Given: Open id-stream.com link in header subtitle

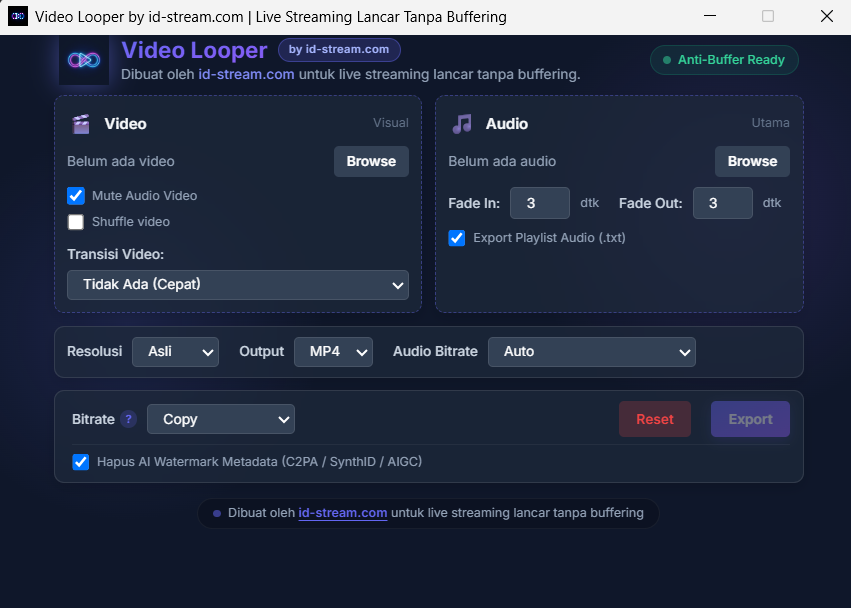Looking at the screenshot, I should [246, 74].
